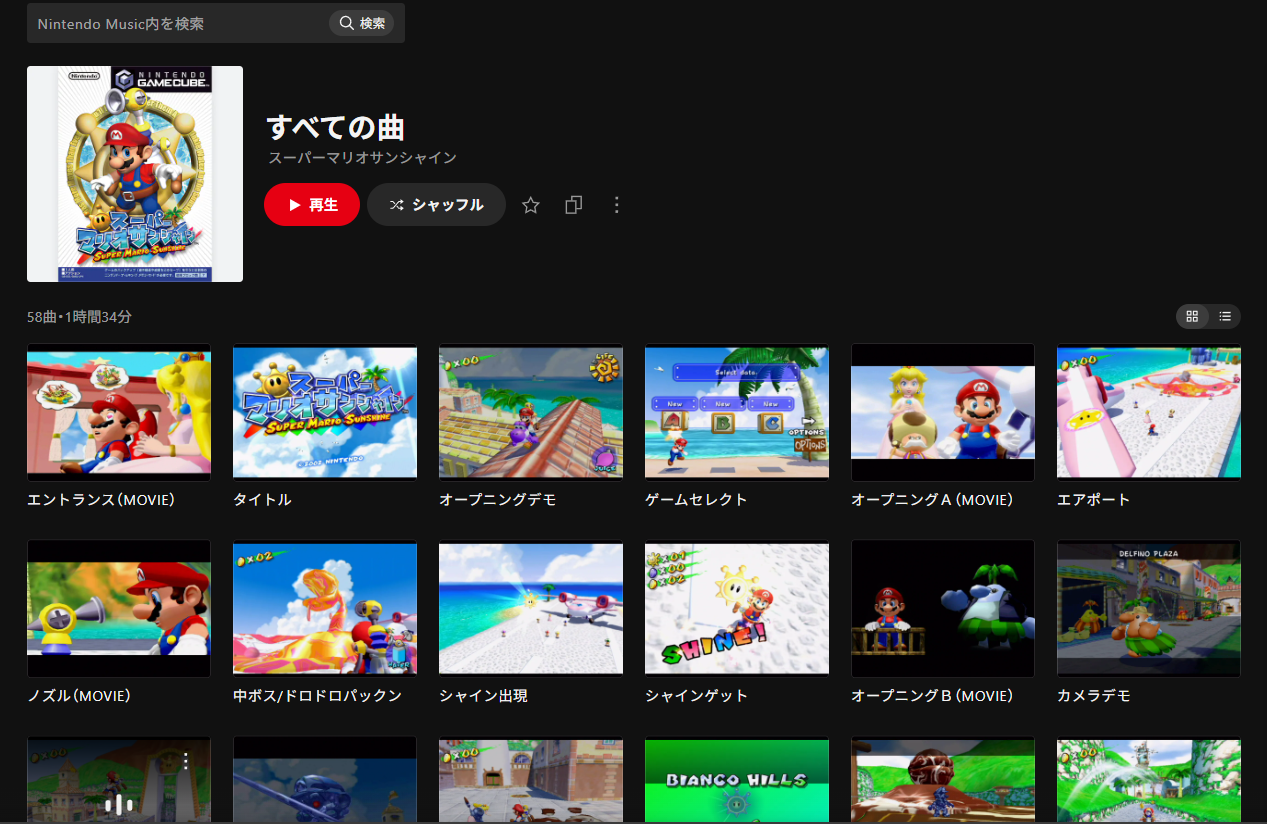
Task: Click the シャイン出現 track name
Action: pyautogui.click(x=483, y=695)
